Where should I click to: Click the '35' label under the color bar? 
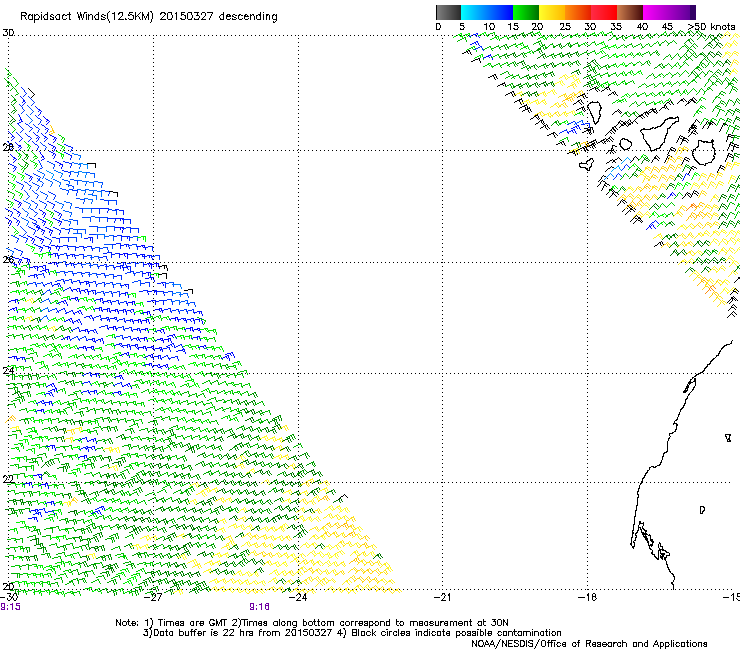[616, 27]
